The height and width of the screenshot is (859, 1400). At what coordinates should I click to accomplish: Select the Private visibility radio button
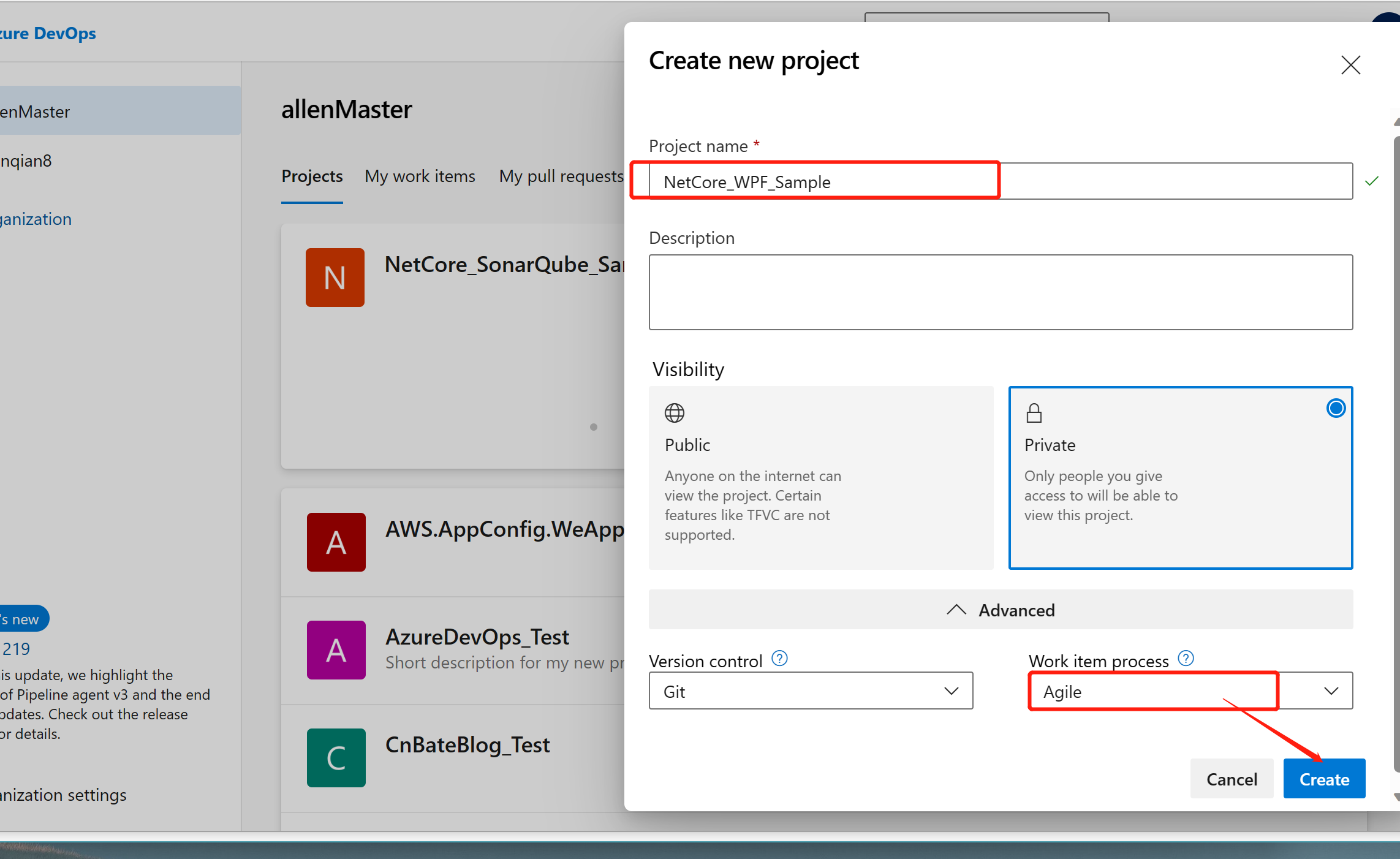coord(1336,408)
